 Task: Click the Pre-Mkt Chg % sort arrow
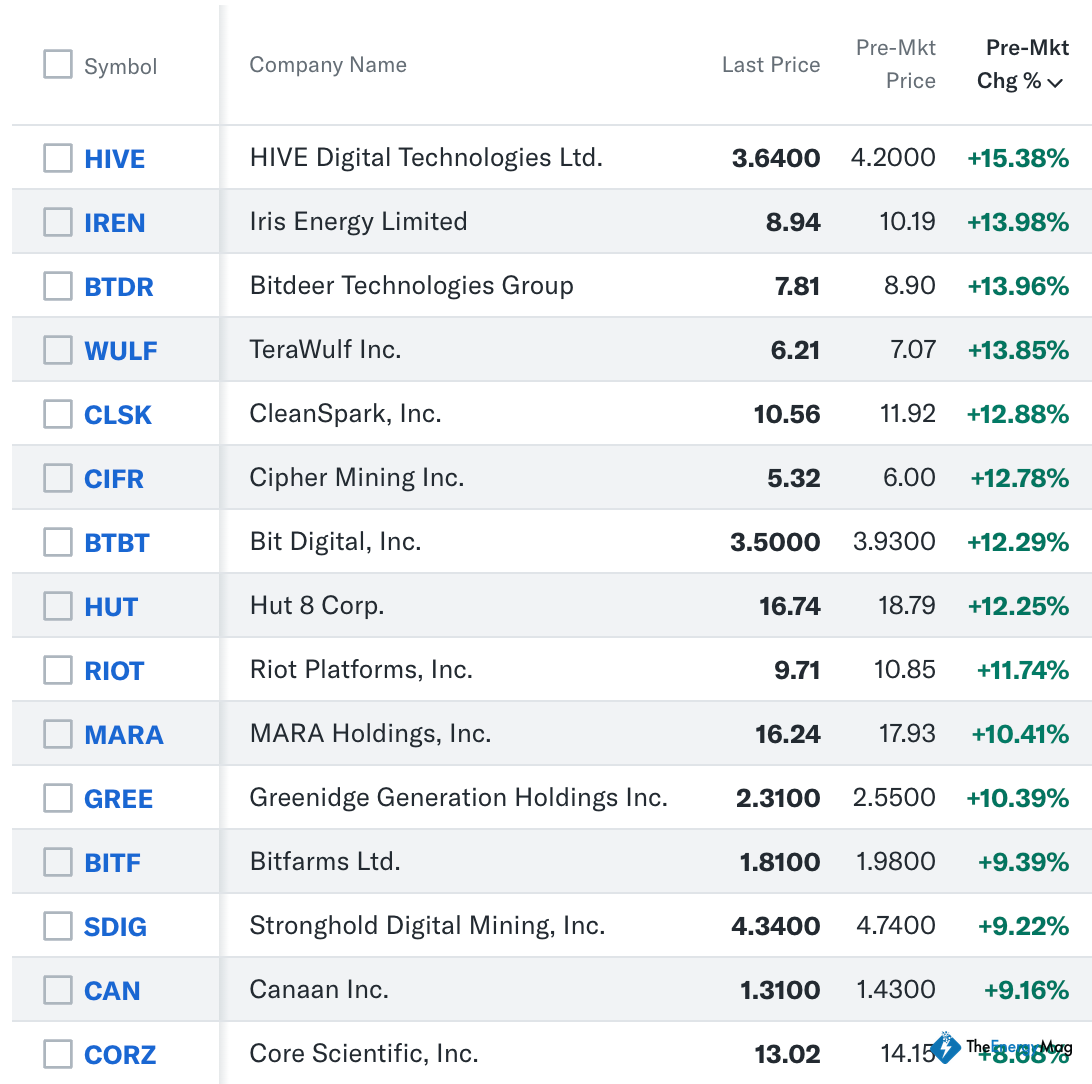point(1055,83)
